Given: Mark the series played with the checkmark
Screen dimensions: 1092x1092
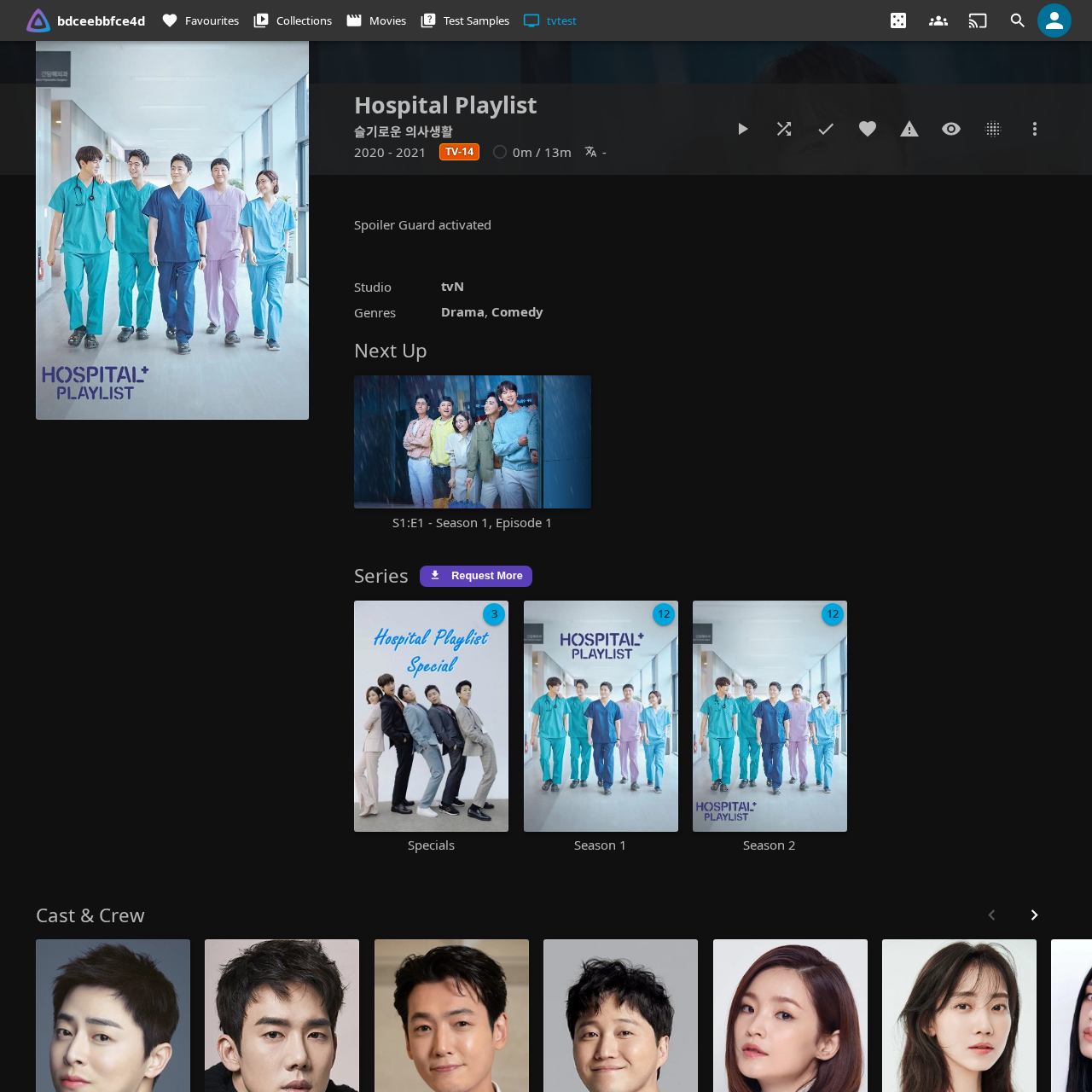Looking at the screenshot, I should coord(826,129).
